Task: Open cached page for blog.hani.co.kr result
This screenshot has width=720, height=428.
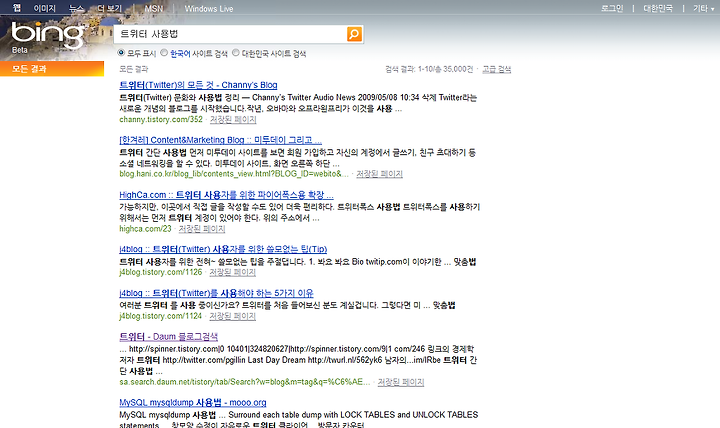Action: click(379, 174)
